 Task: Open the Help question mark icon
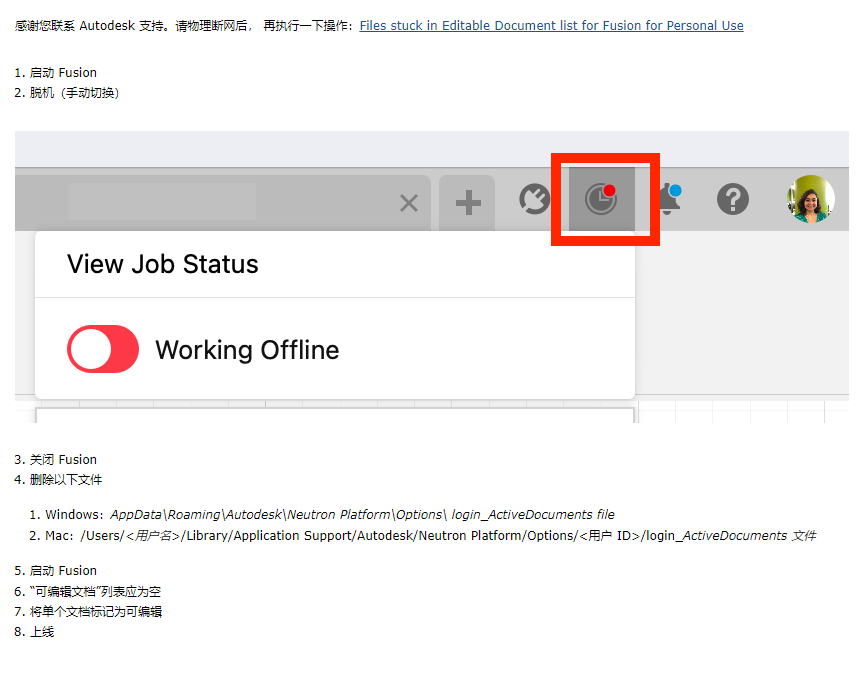[x=733, y=199]
